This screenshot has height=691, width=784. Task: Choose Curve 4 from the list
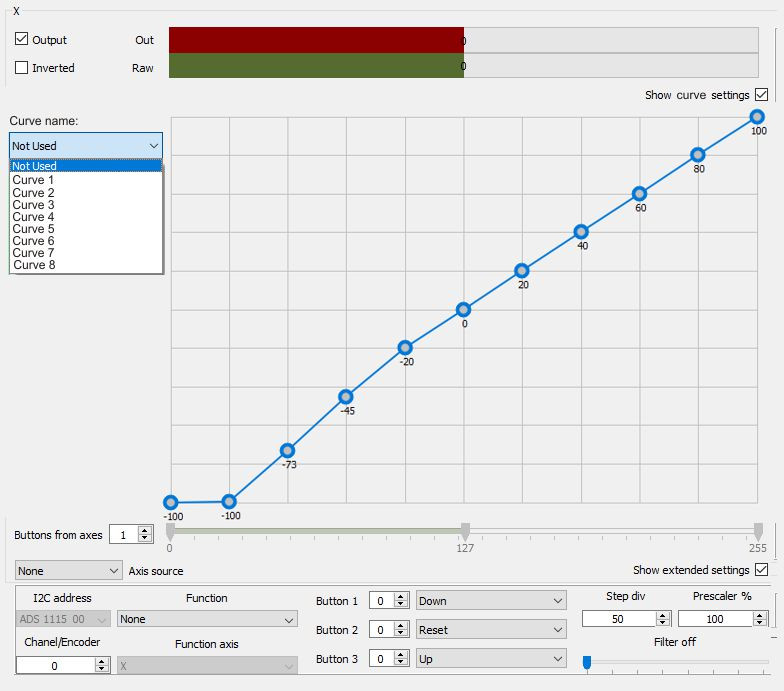pos(86,216)
